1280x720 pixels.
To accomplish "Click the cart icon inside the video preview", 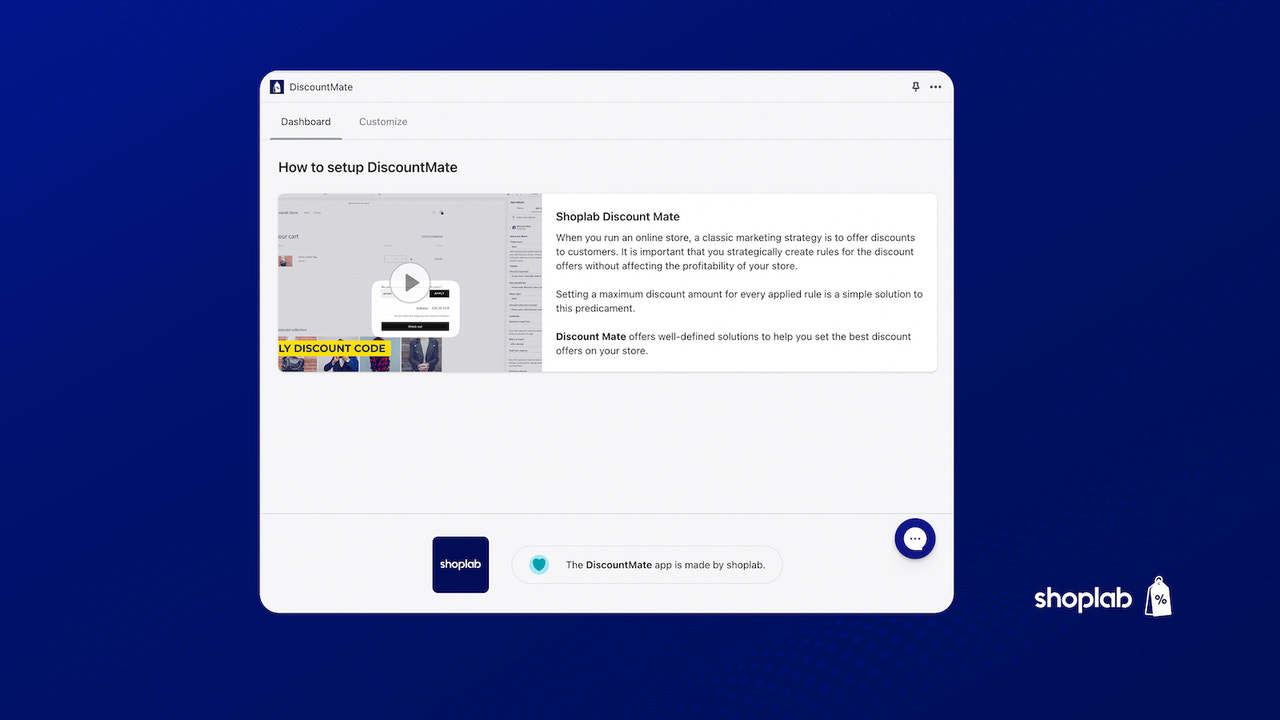I will 442,213.
